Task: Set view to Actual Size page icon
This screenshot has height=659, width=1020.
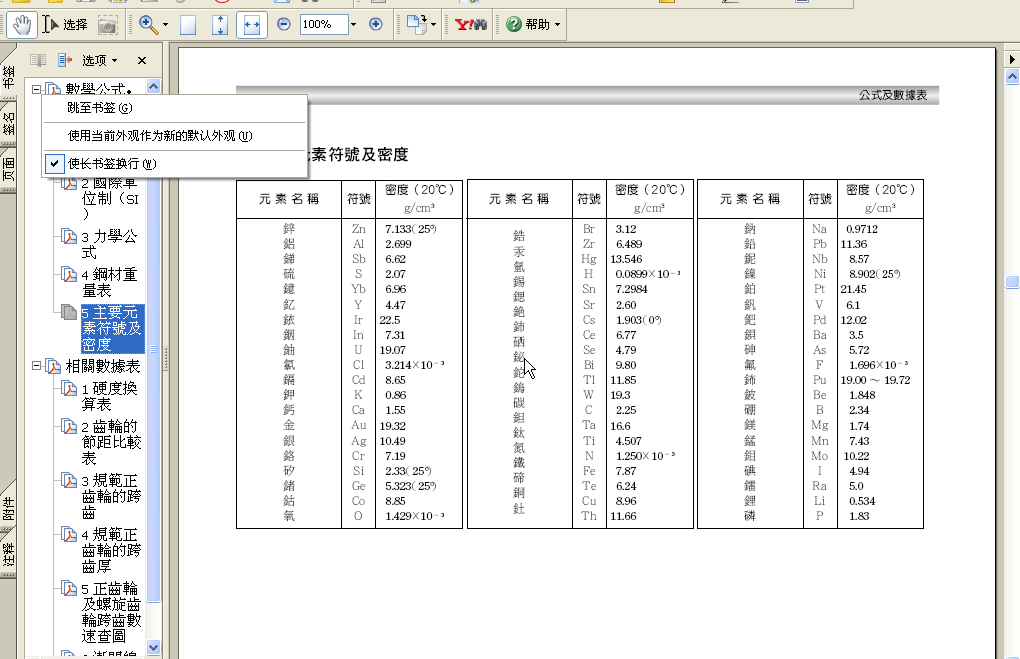Action: tap(188, 25)
